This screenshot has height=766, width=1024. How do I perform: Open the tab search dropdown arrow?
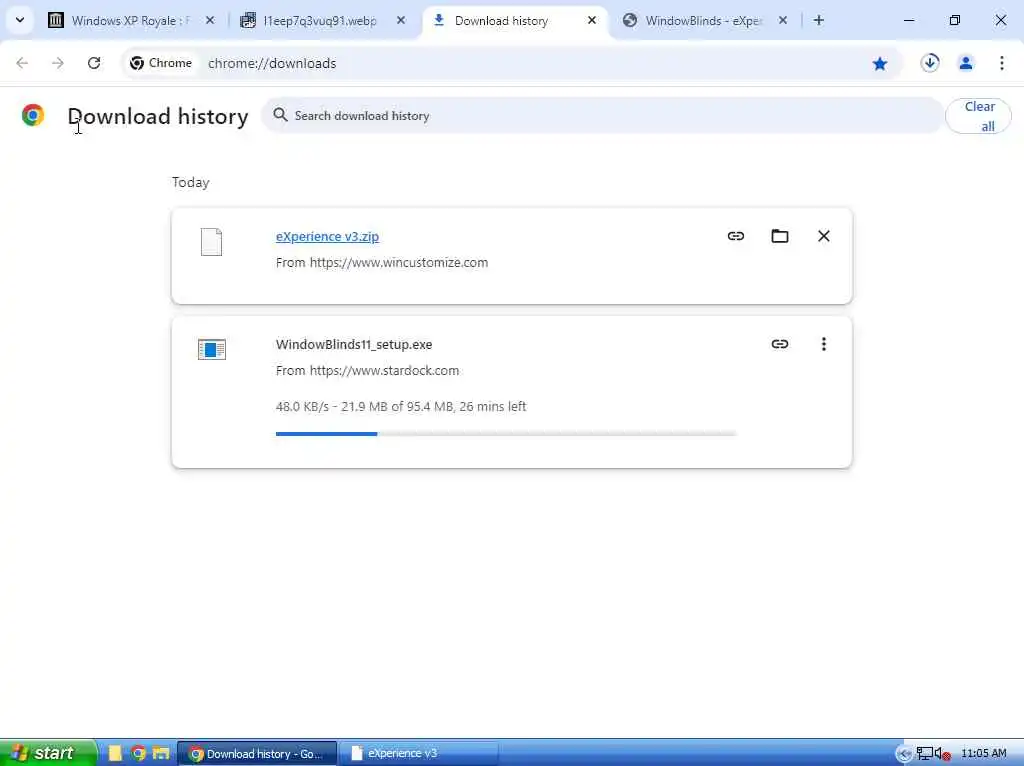point(20,20)
